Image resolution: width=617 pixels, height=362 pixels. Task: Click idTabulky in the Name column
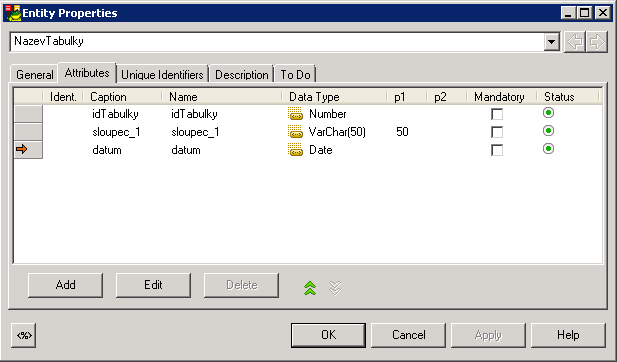pos(194,114)
